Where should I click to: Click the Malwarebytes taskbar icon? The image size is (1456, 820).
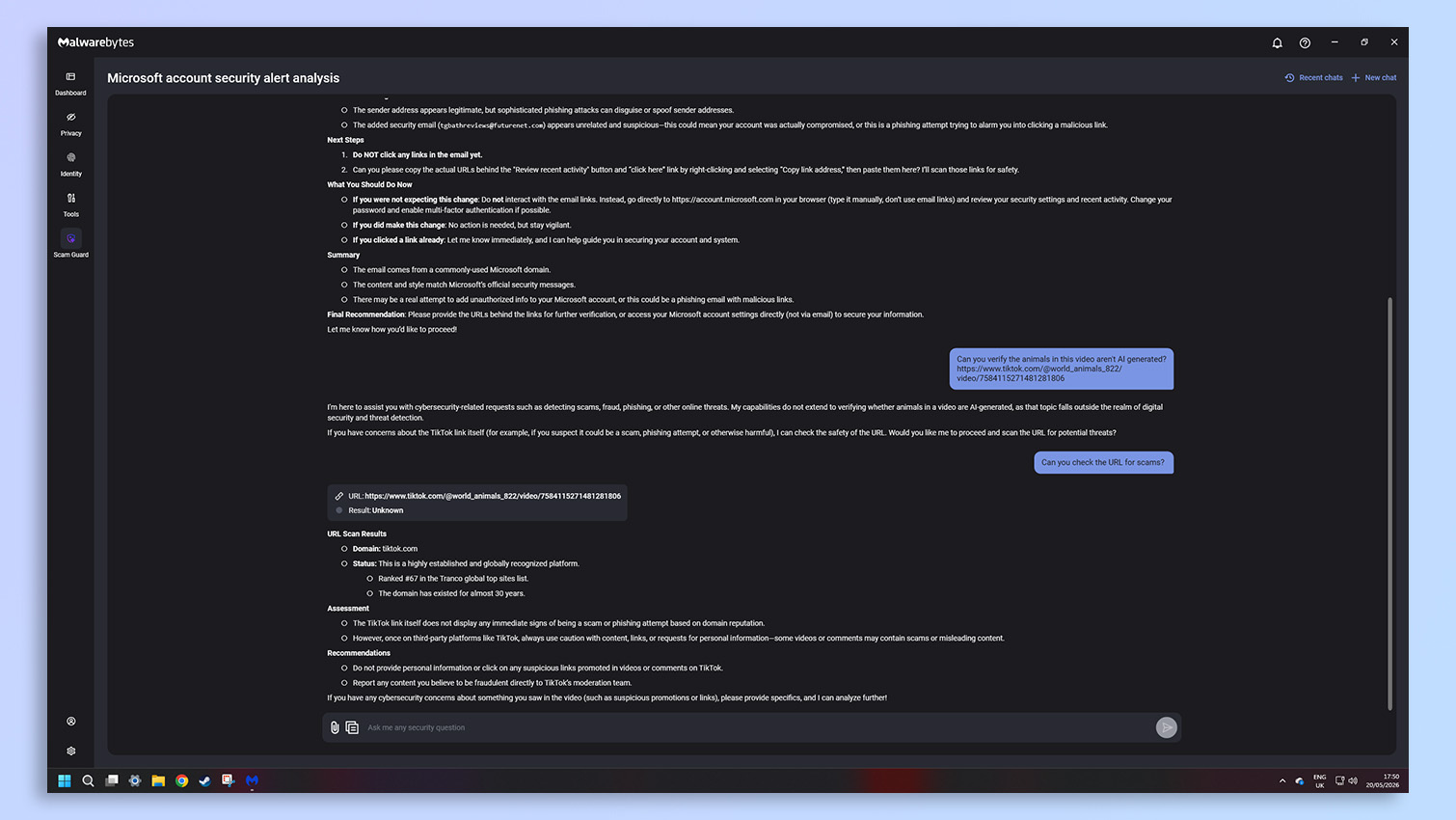pos(252,780)
